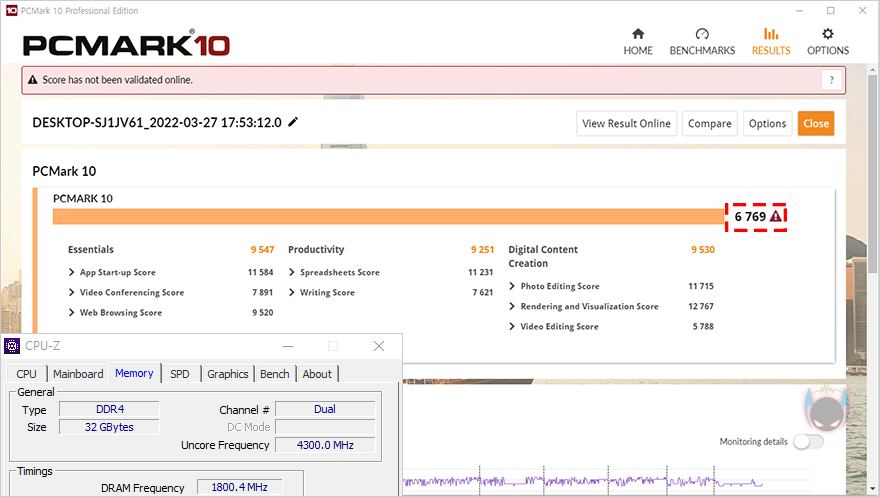
Task: Click the warning triangle in validation banner
Action: 33,80
